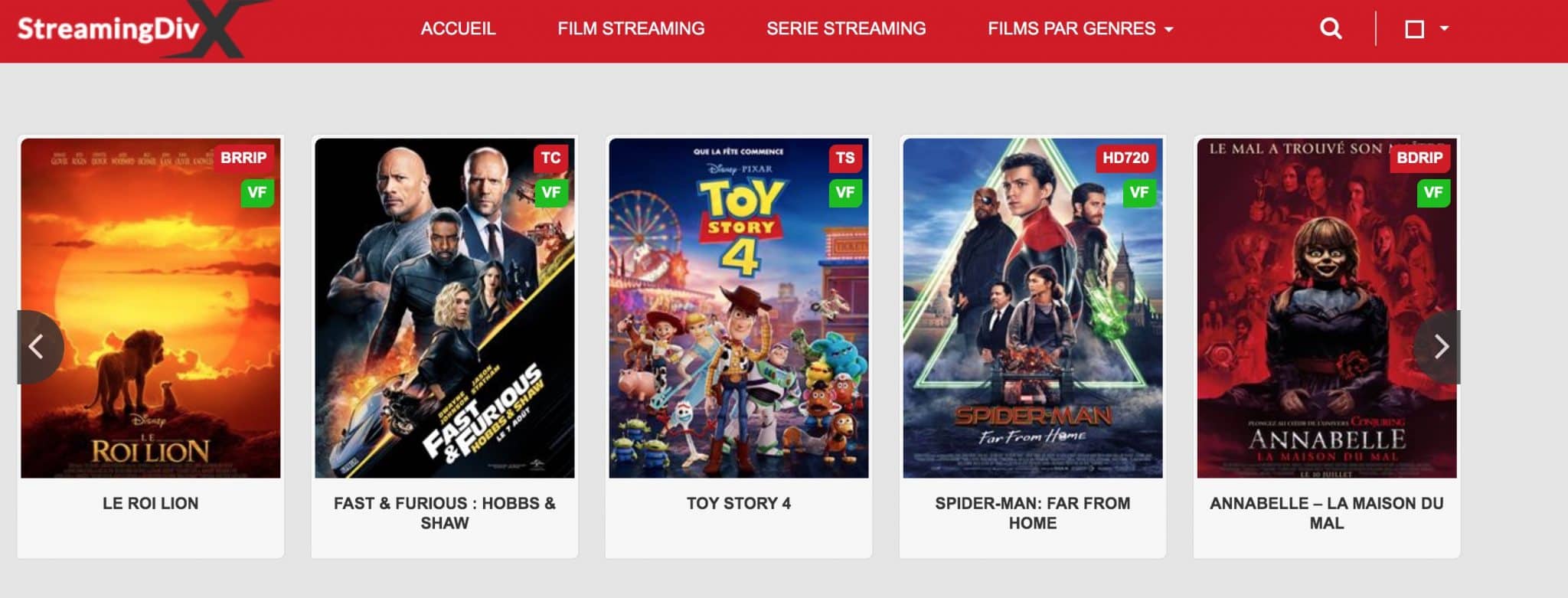Open Annabelle – La Maison du Mal title
This screenshot has width=1568, height=598.
(1326, 513)
